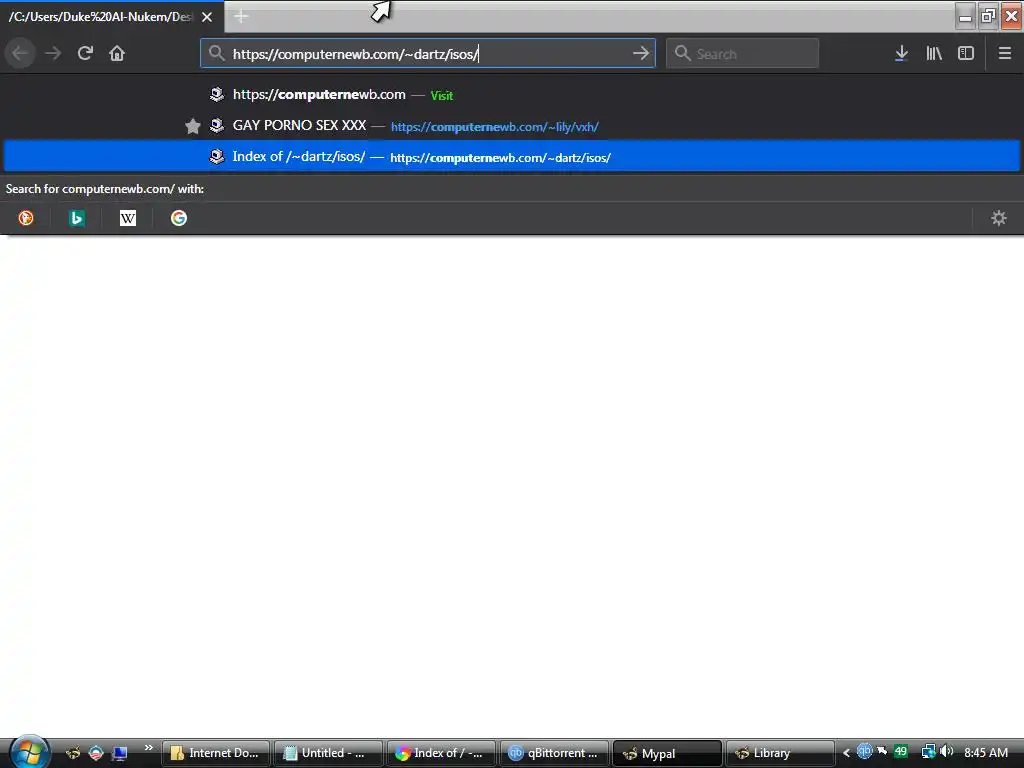Open the network tray icon
This screenshot has width=1024, height=768.
pyautogui.click(x=928, y=752)
